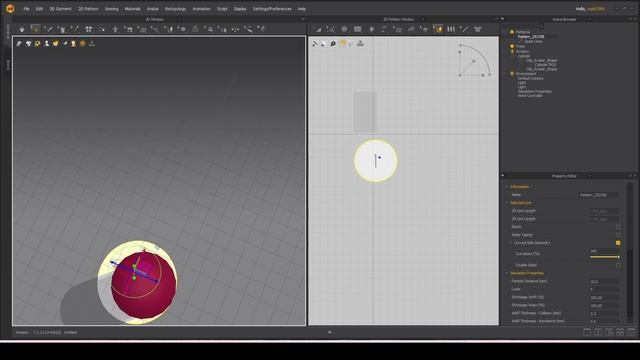The image size is (640, 360).
Task: Select Default Camera in Scene Browser
Action: point(530,78)
